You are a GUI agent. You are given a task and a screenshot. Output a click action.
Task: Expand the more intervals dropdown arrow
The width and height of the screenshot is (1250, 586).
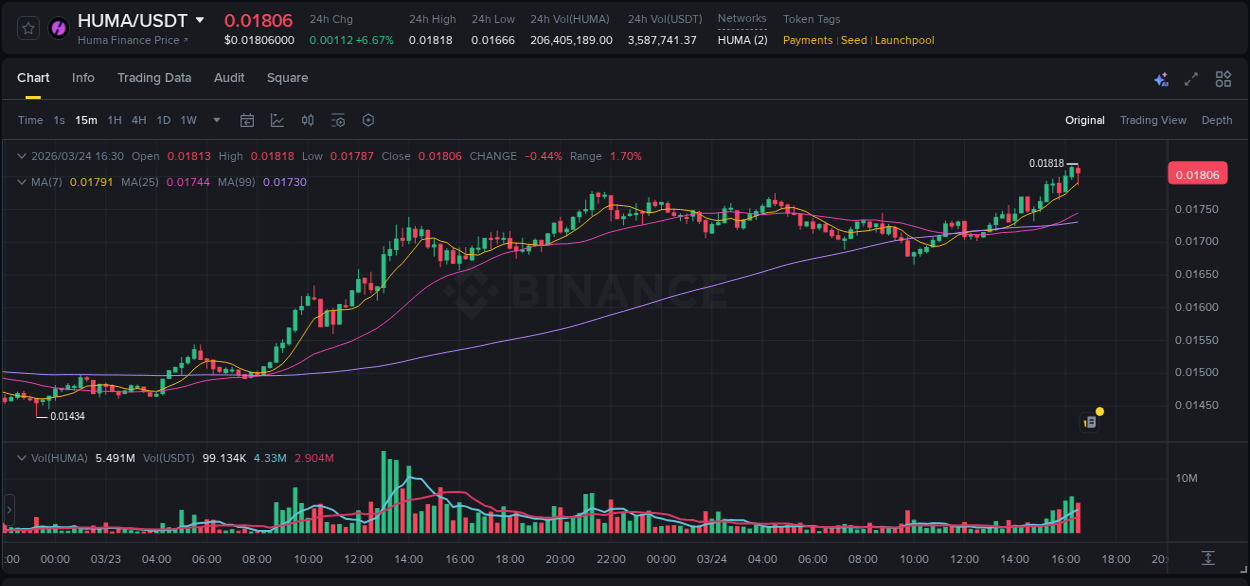217,120
